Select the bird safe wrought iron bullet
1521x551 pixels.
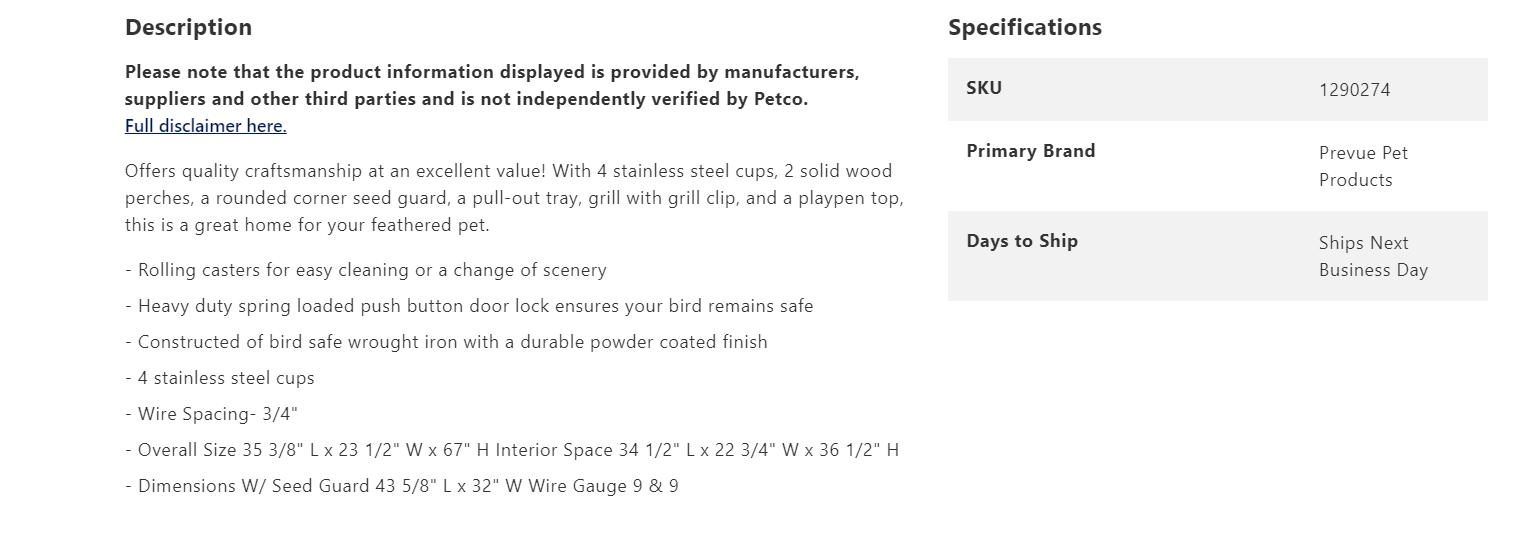[446, 342]
